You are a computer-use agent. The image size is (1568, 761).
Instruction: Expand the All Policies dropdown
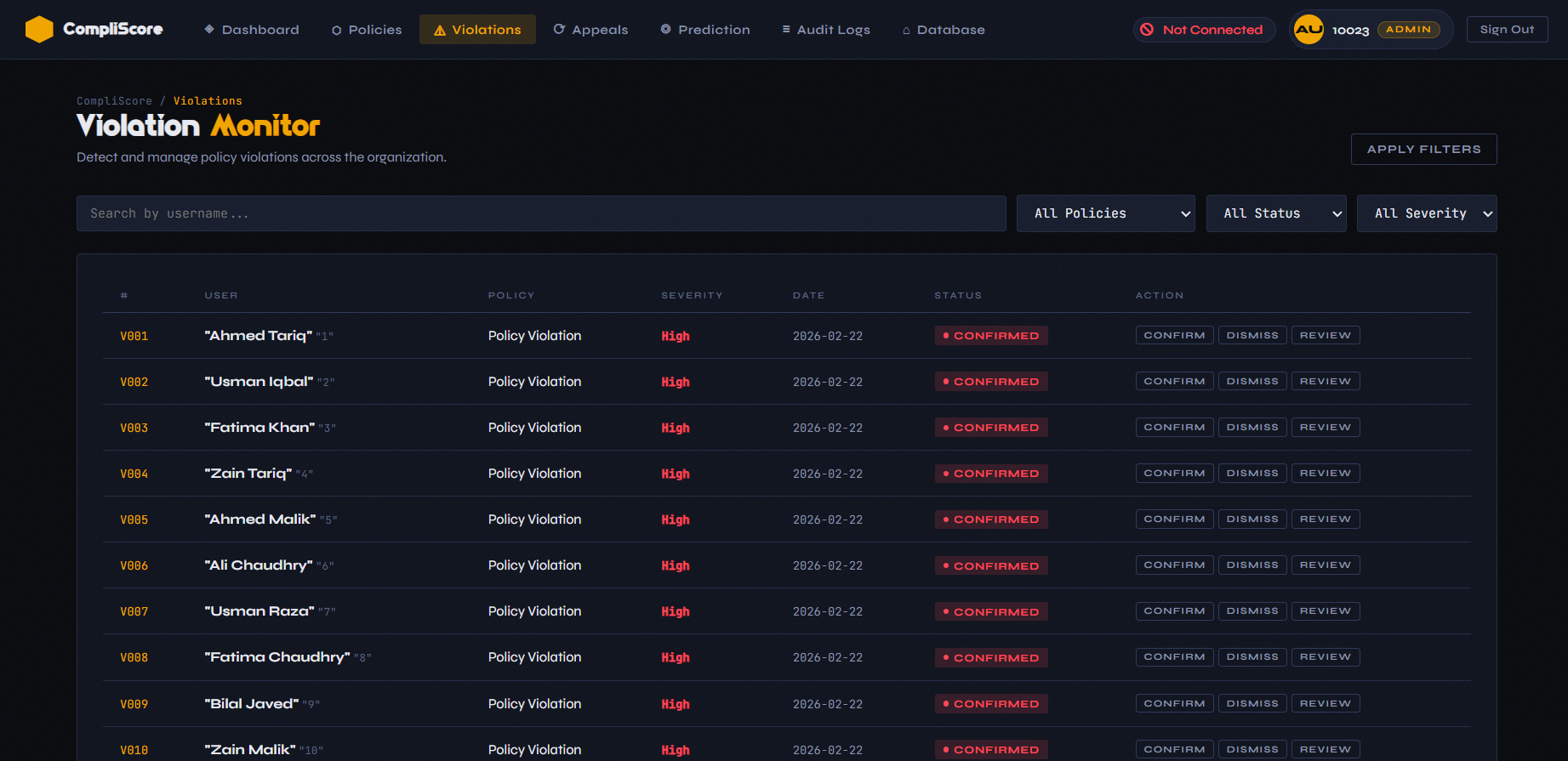click(1105, 213)
